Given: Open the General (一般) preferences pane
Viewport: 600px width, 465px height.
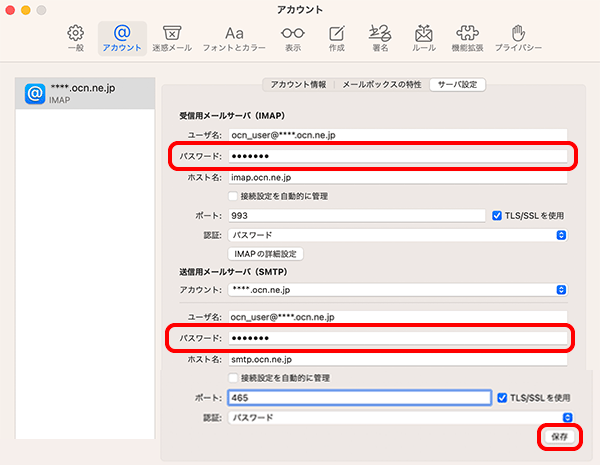Looking at the screenshot, I should (74, 38).
